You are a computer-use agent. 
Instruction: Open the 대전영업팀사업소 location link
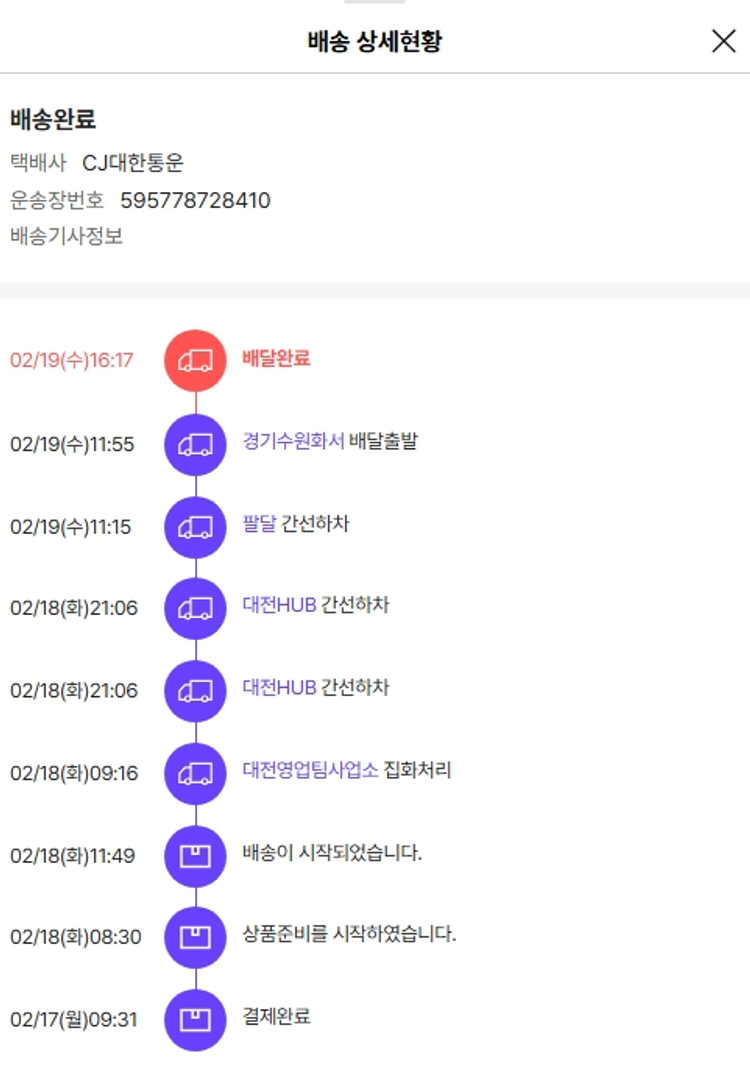pos(310,771)
